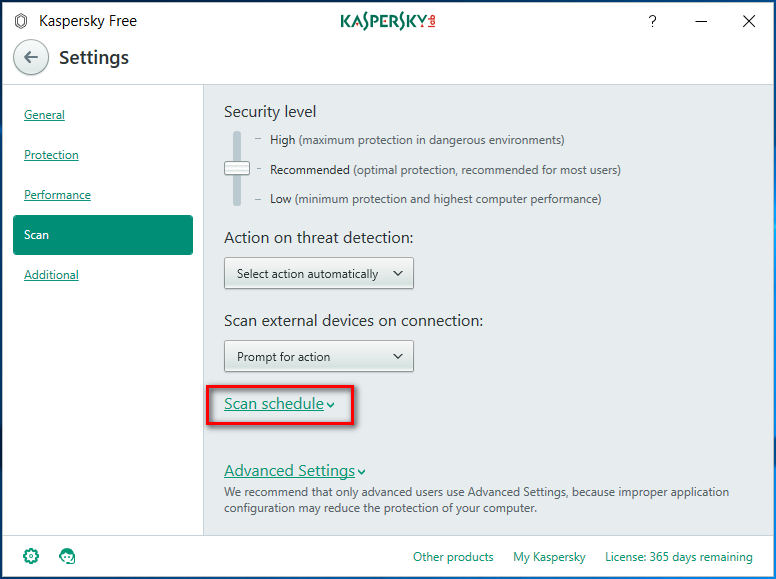776x579 pixels.
Task: Set security level to Low
Action: 281,199
